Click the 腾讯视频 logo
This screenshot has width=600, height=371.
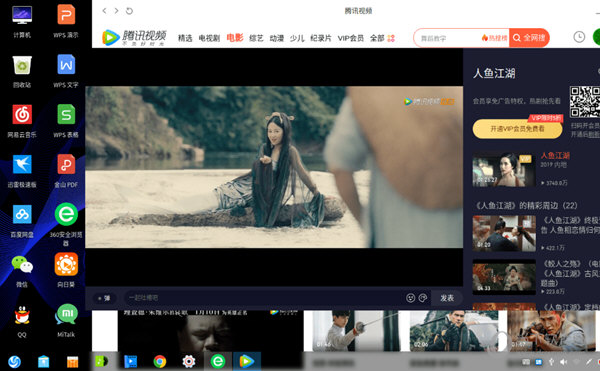tap(134, 37)
